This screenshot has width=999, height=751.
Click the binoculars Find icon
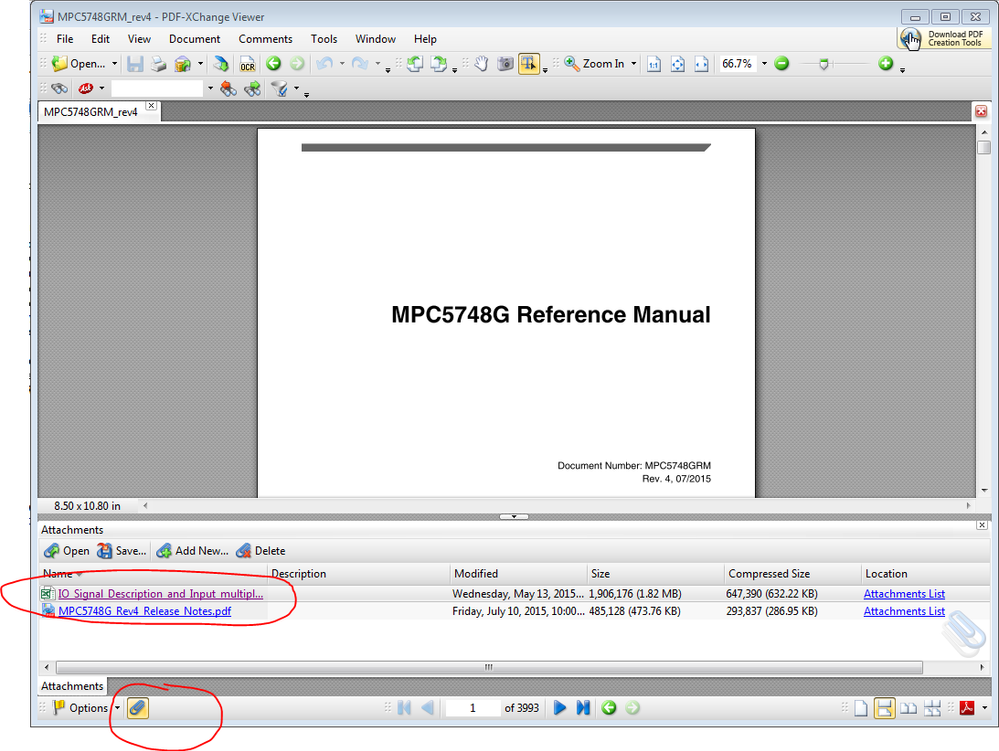pyautogui.click(x=59, y=89)
